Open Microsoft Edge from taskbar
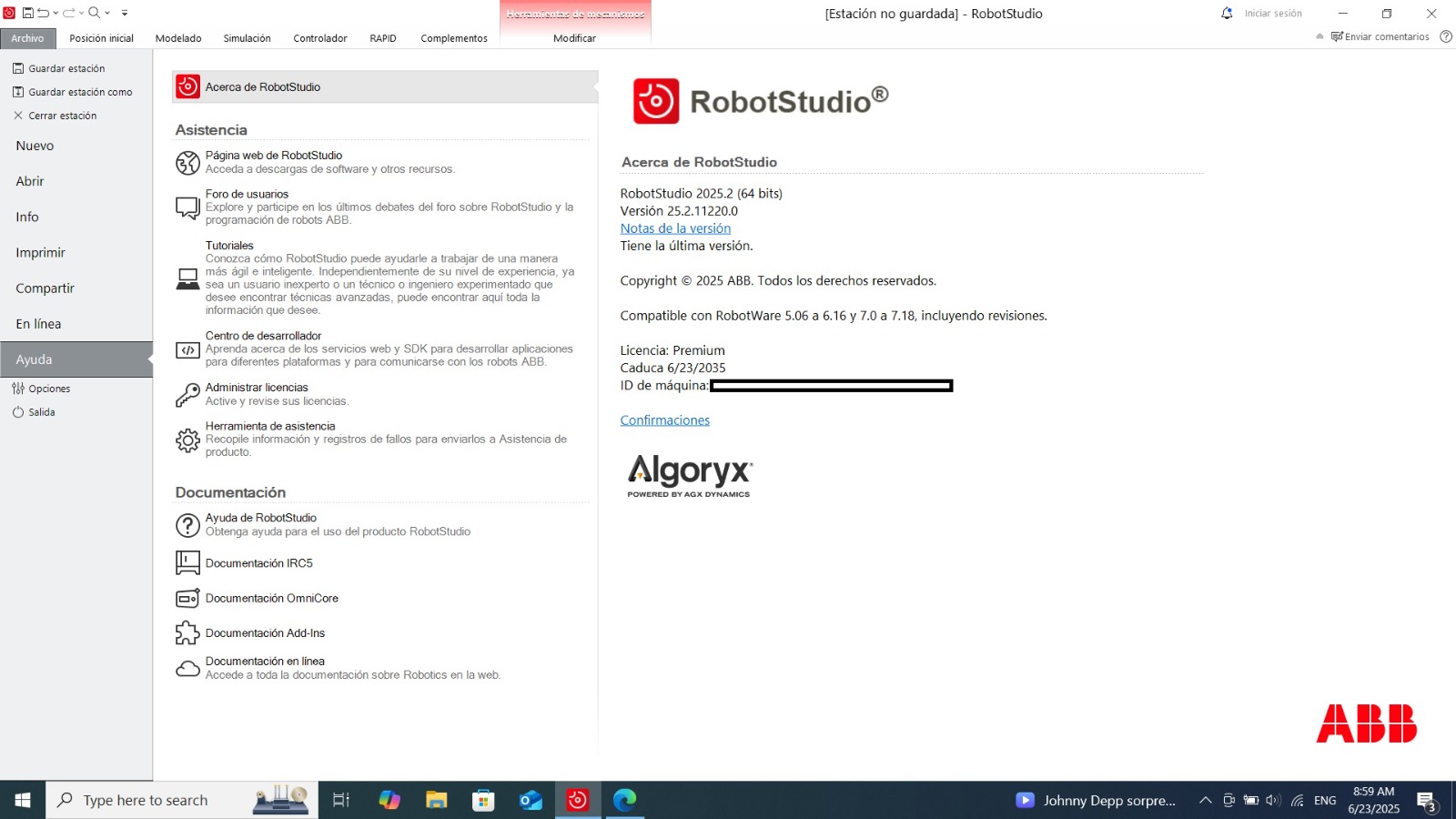 (624, 800)
